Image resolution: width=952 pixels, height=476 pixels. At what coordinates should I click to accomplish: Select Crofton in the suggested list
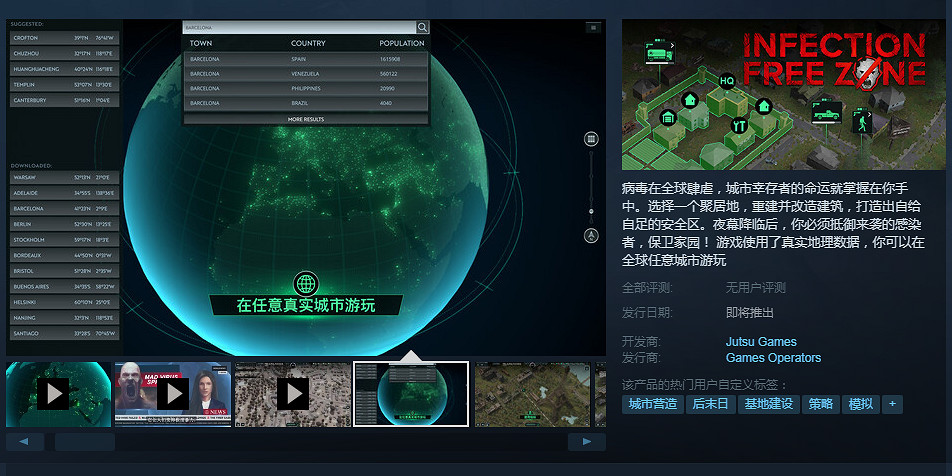64,38
